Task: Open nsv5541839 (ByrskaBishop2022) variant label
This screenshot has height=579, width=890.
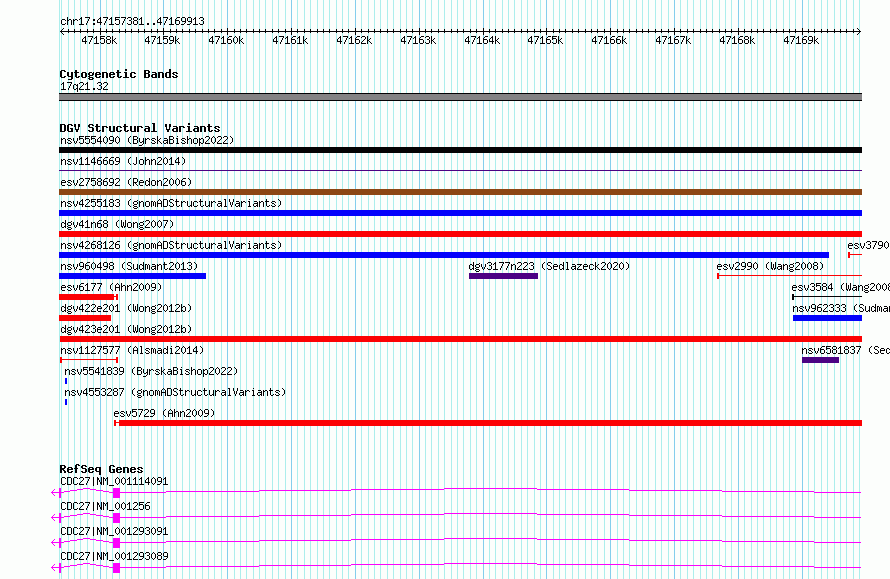Action: [x=151, y=371]
